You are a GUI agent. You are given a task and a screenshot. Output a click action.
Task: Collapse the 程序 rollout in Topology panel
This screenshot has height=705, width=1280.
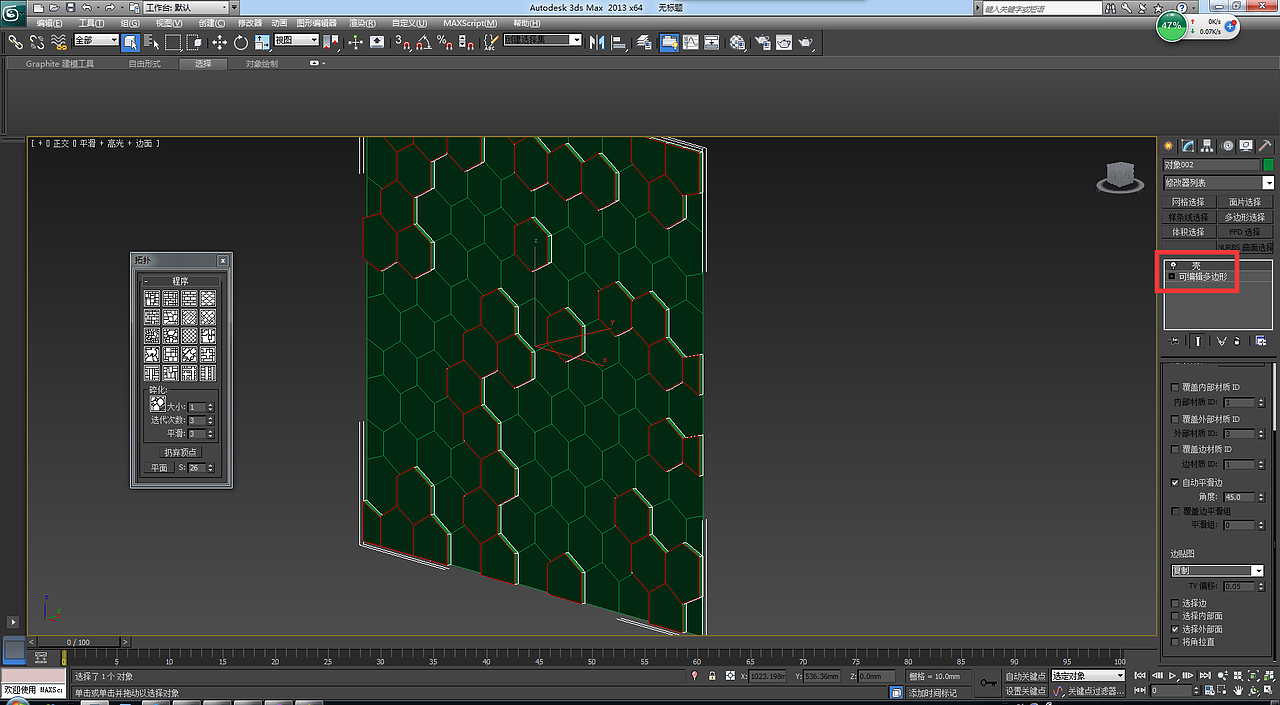coord(147,281)
